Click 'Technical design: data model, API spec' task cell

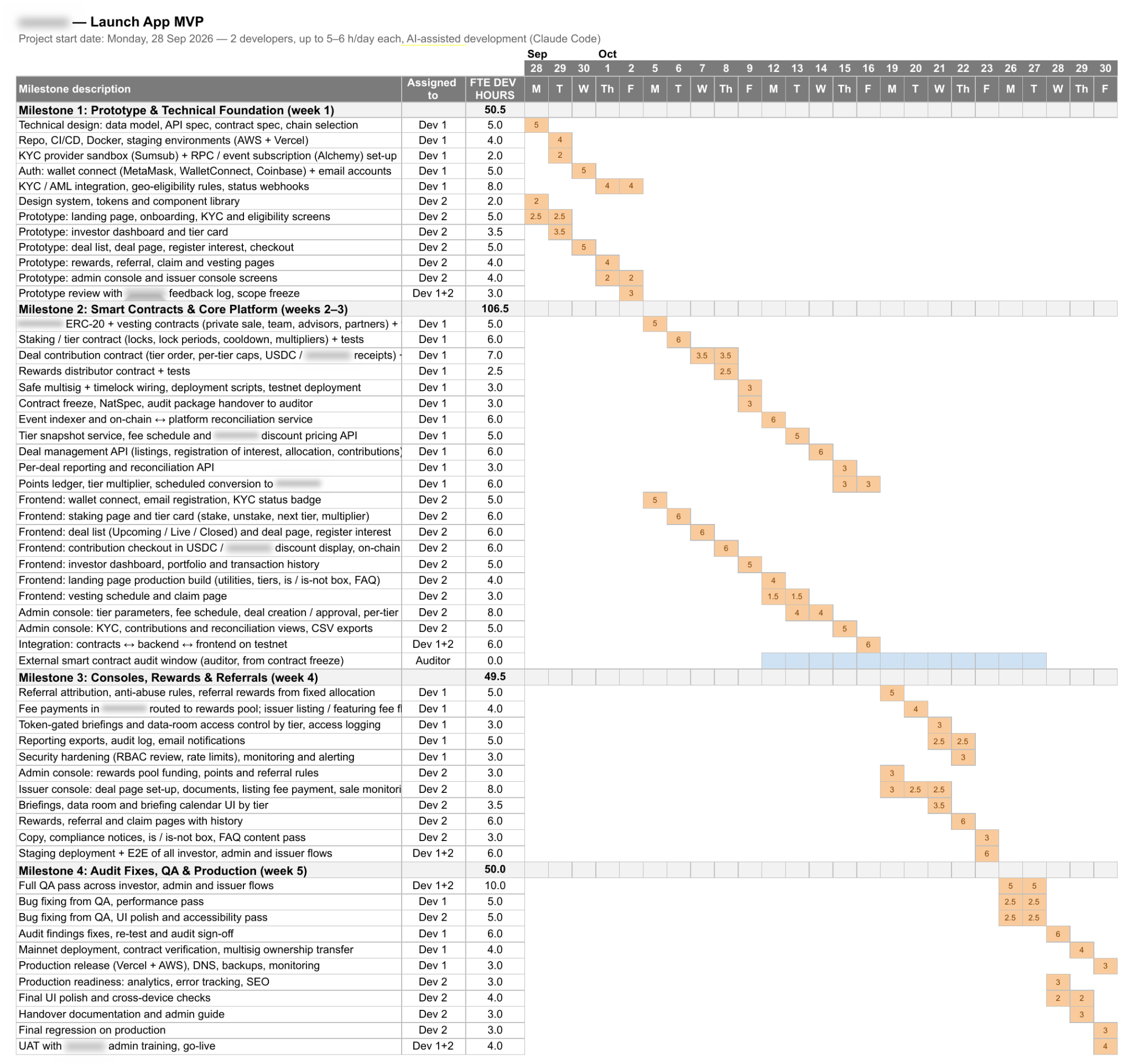(x=209, y=125)
